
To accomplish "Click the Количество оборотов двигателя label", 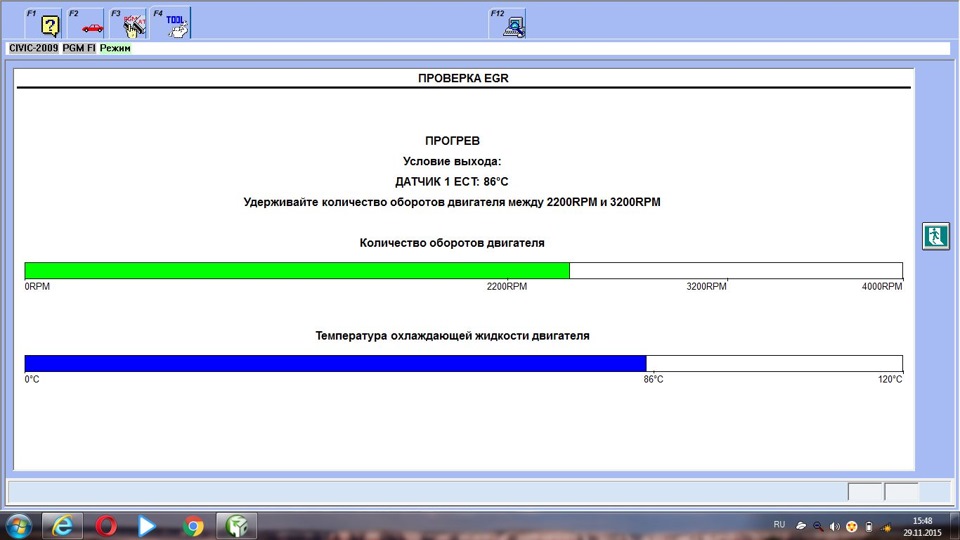I will 452,243.
